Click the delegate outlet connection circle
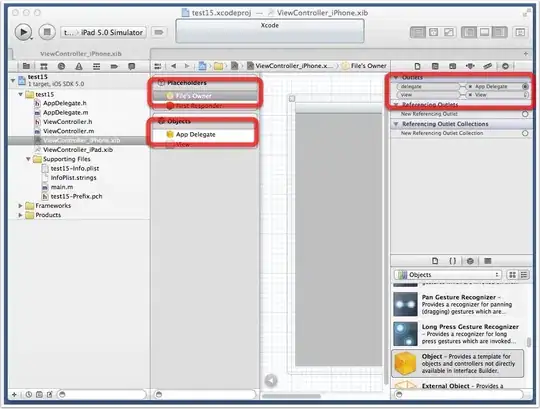This screenshot has height=409, width=540. (525, 86)
